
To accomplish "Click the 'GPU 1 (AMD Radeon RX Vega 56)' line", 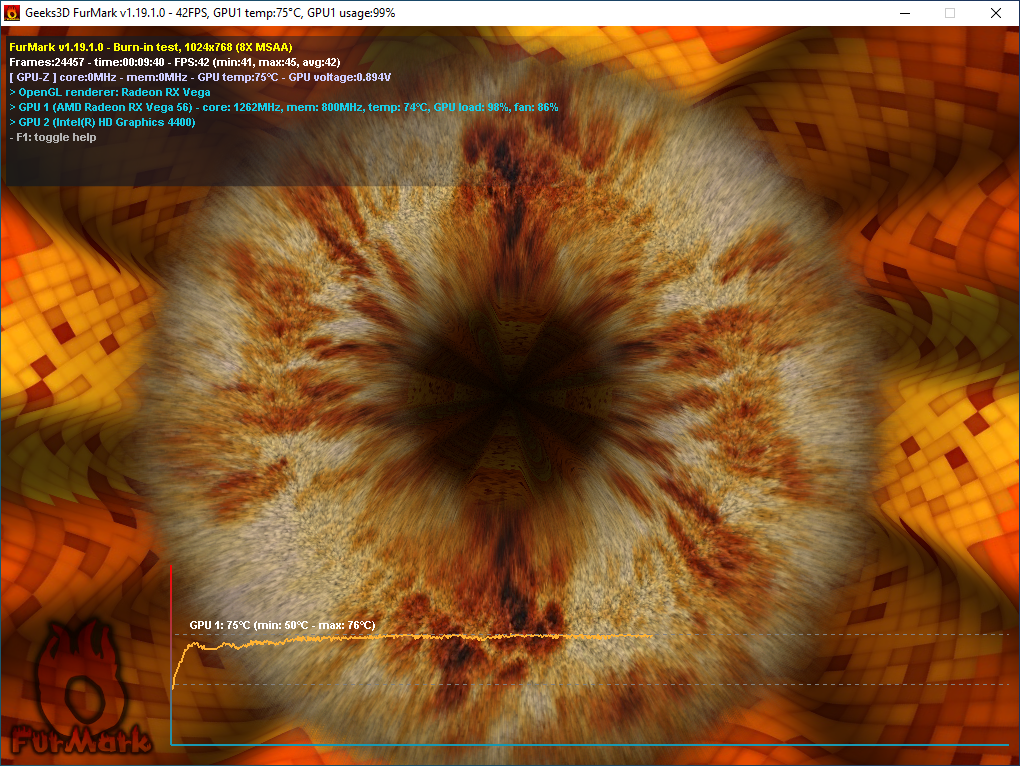I will (x=284, y=107).
